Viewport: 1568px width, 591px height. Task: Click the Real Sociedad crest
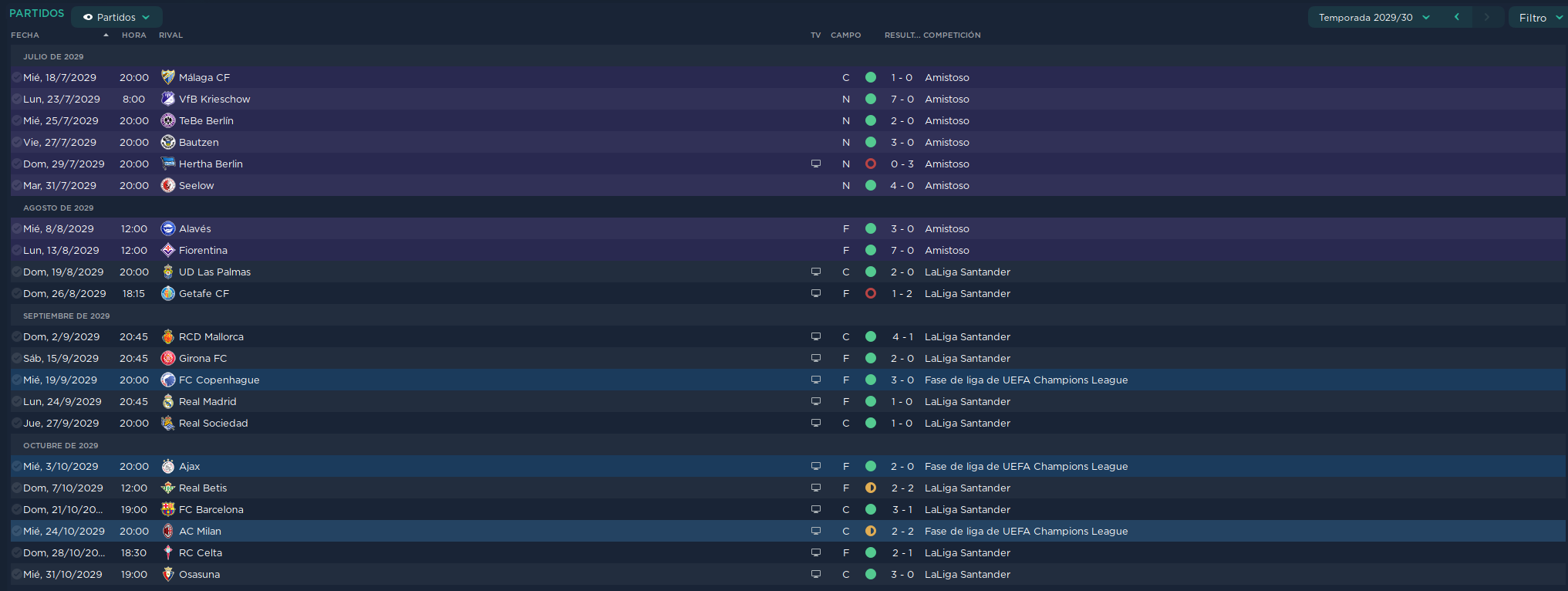[167, 423]
